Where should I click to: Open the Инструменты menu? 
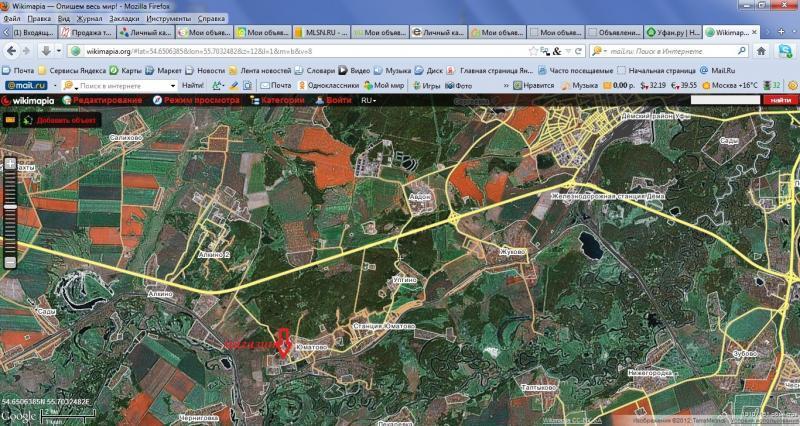[168, 18]
